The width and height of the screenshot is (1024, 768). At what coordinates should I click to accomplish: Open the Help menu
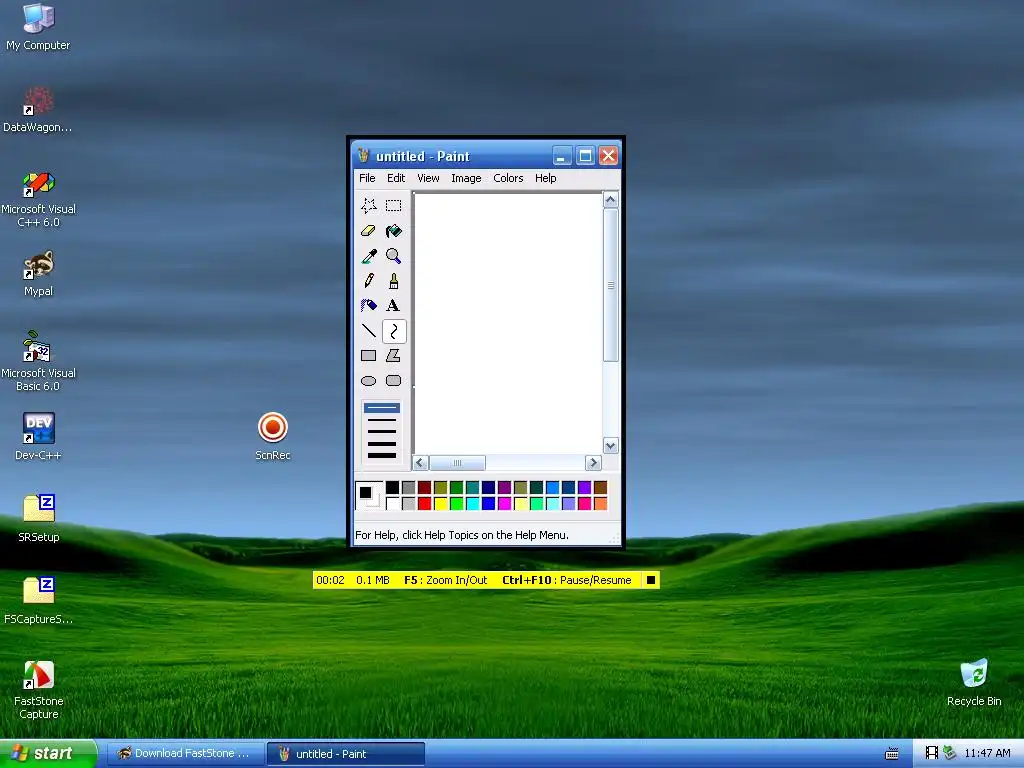click(545, 178)
